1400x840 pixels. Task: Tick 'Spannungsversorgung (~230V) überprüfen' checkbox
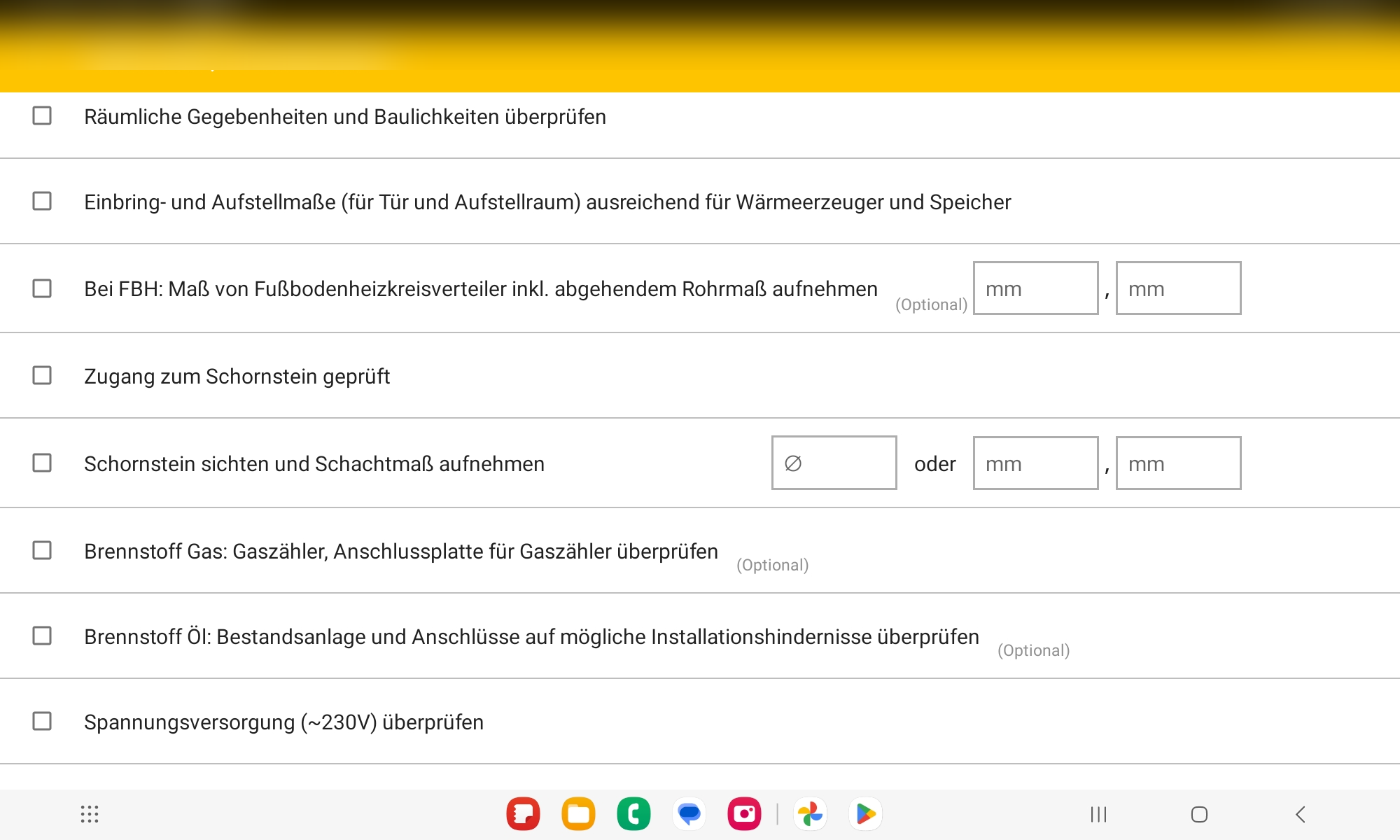(x=42, y=721)
